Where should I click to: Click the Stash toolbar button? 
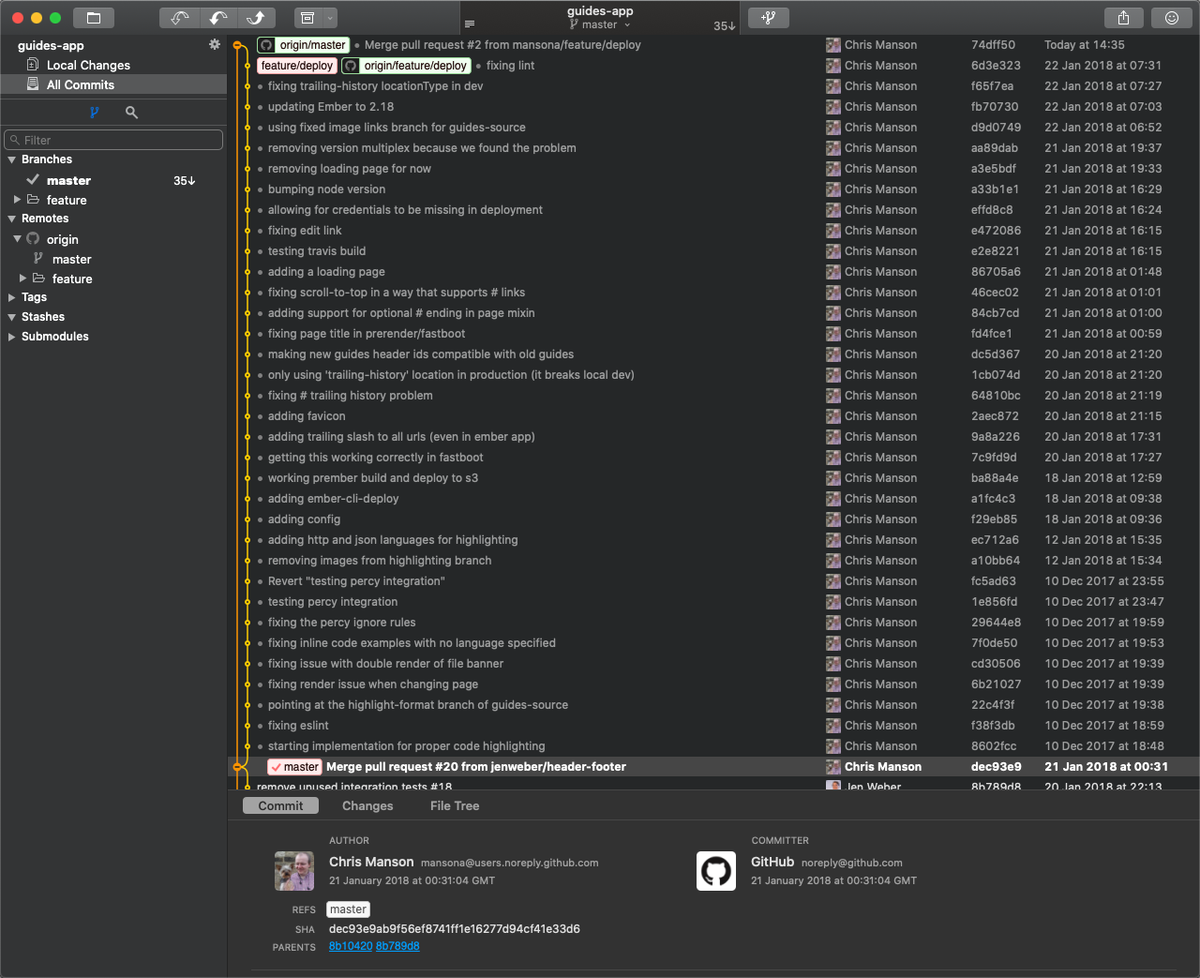306,17
